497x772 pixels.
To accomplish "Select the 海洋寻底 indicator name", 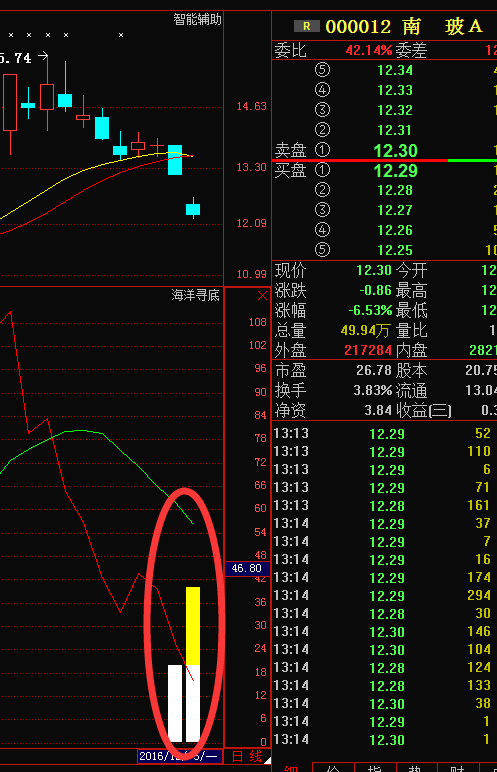I will pyautogui.click(x=196, y=295).
